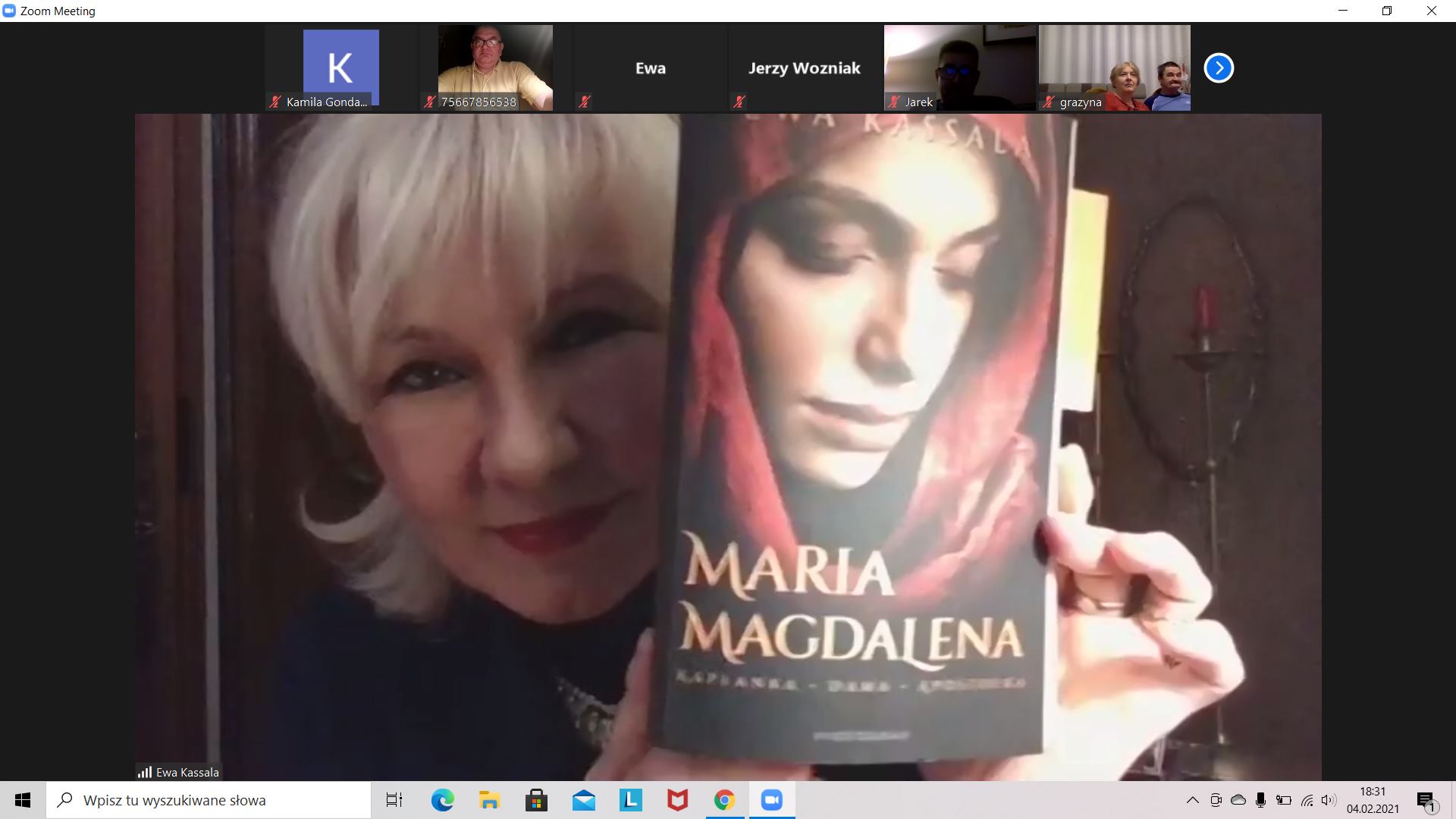The width and height of the screenshot is (1456, 819).
Task: Open the Action Center notifications icon
Action: [x=1426, y=800]
